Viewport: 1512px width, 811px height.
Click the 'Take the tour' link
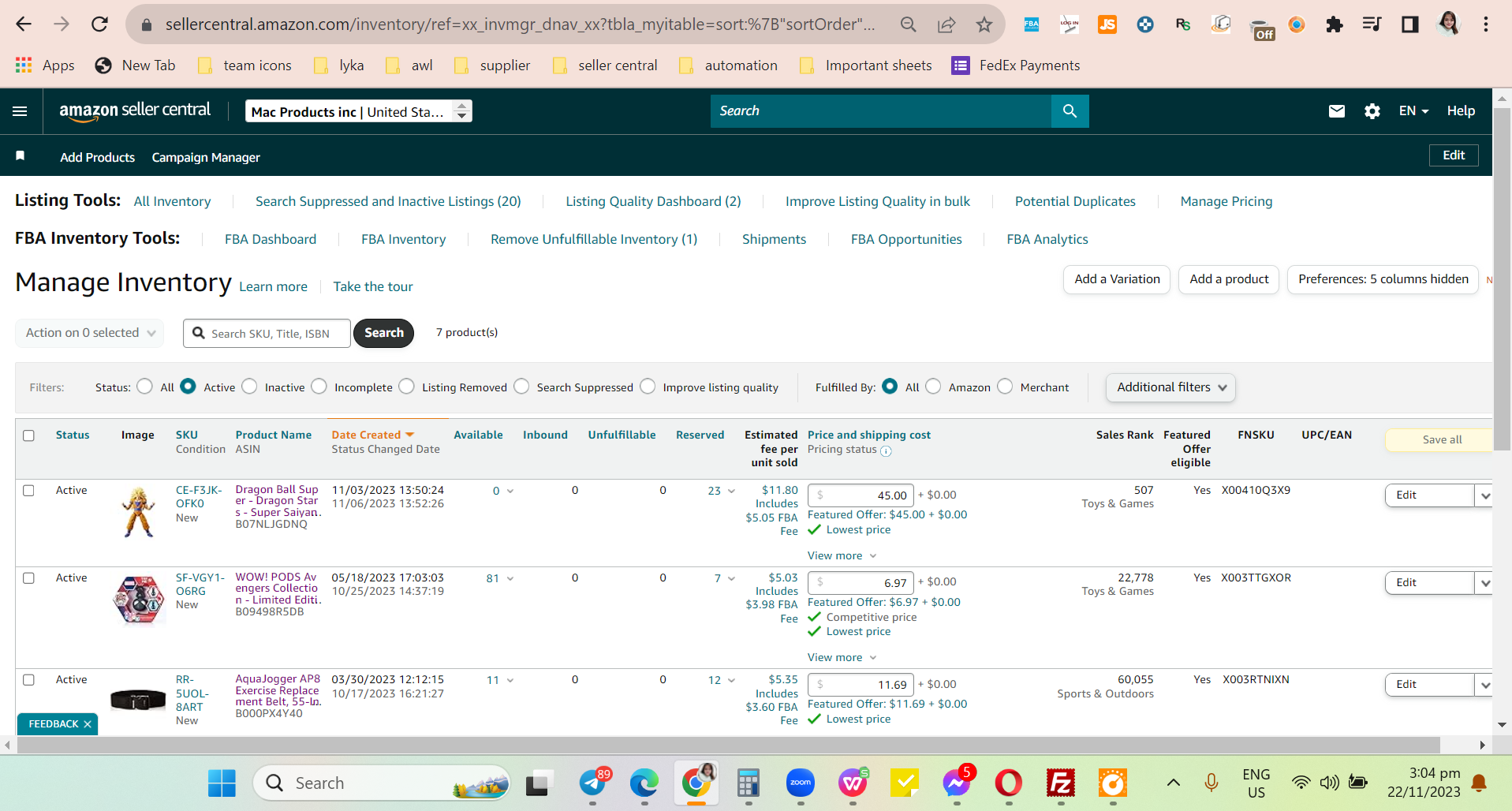(373, 286)
